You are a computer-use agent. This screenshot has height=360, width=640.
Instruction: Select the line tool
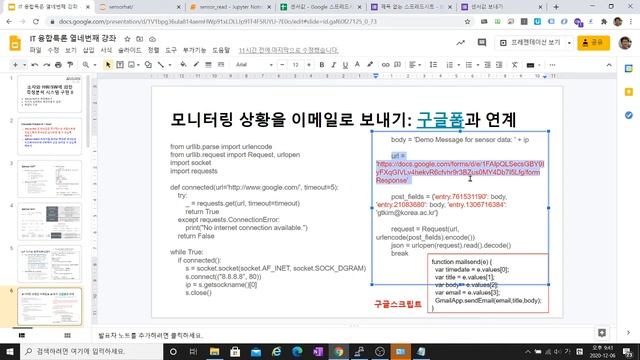161,65
